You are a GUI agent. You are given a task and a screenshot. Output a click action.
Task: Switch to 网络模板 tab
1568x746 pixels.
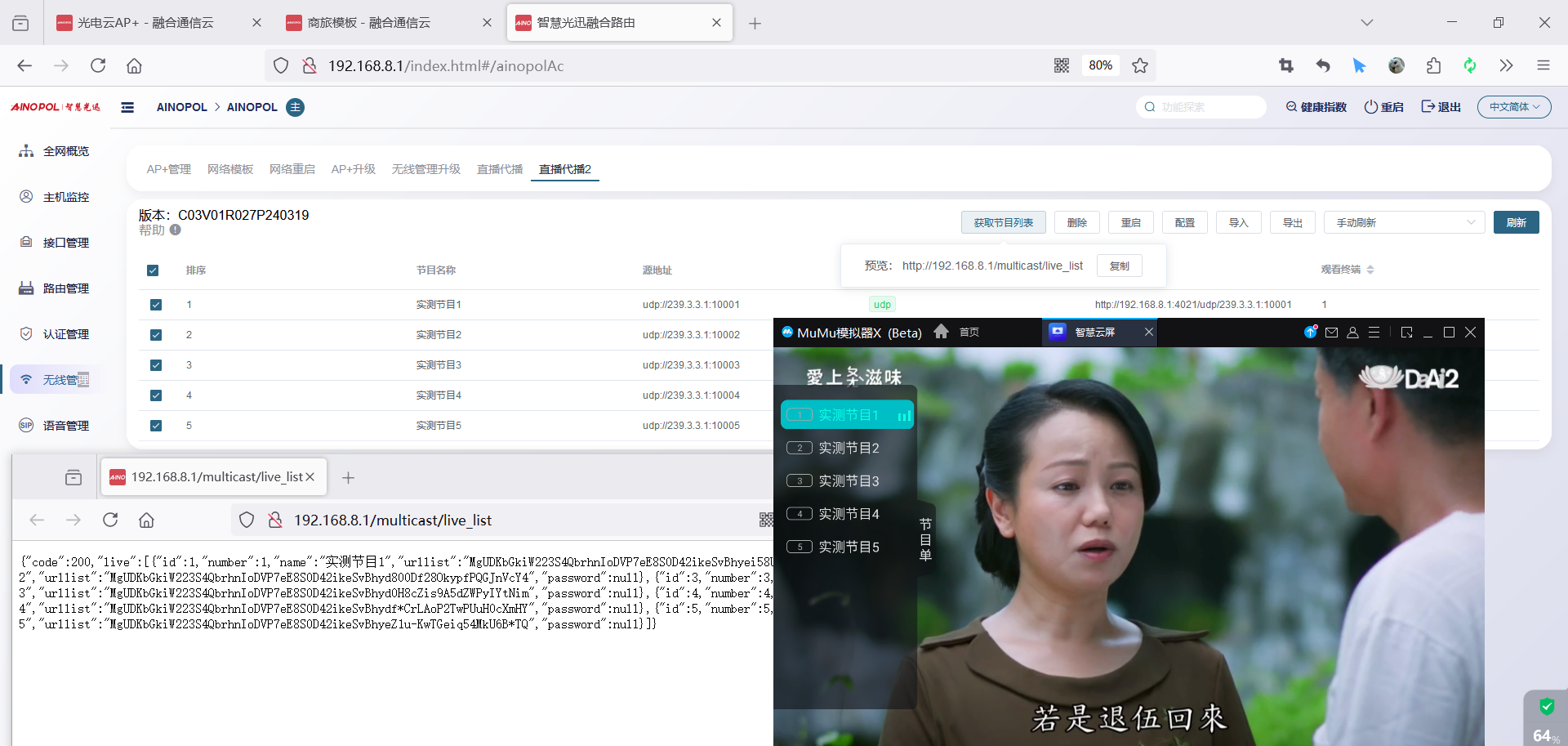coord(230,169)
